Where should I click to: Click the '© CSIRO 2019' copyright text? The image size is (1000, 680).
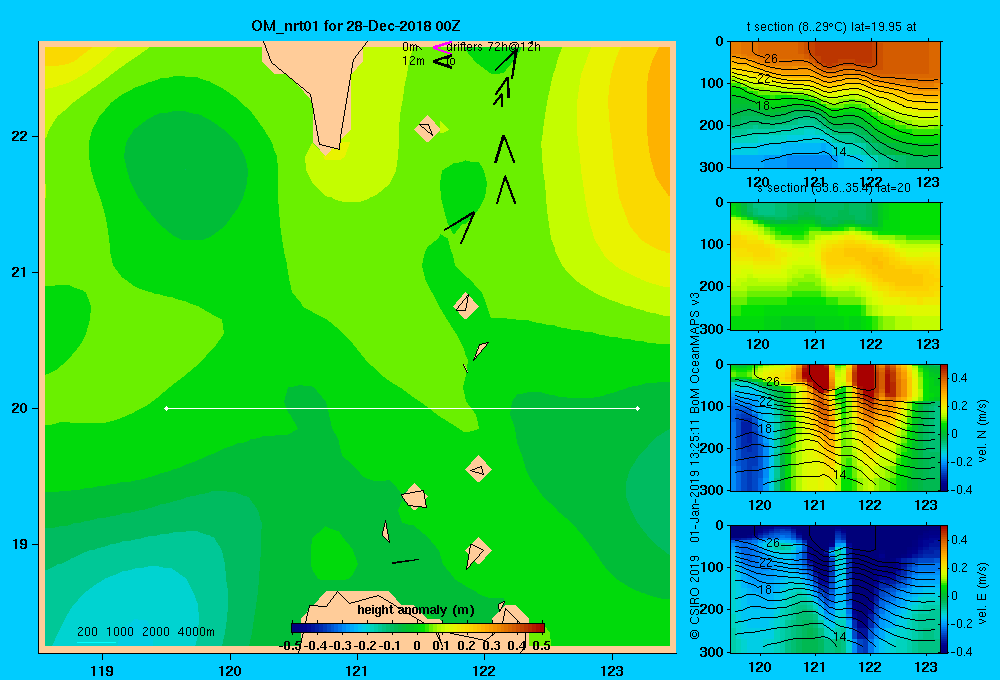[695, 596]
